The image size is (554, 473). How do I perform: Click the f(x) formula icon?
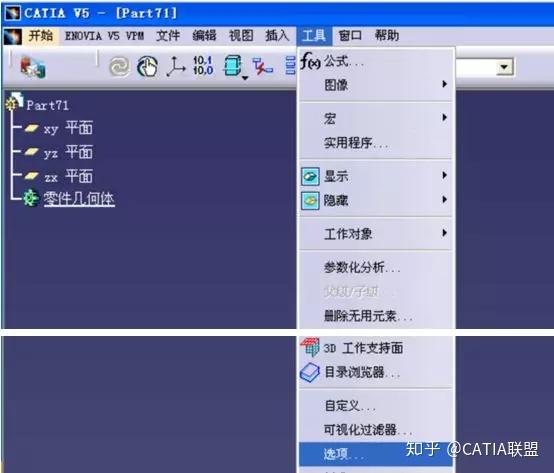pyautogui.click(x=310, y=61)
